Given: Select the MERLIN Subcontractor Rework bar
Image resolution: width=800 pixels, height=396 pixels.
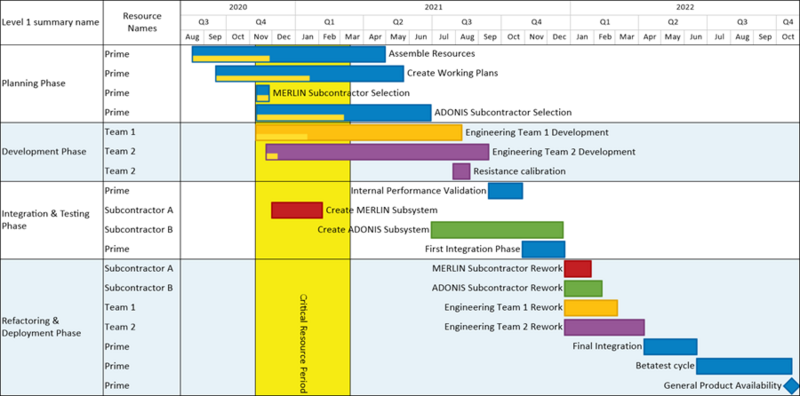Looking at the screenshot, I should coord(578,268).
